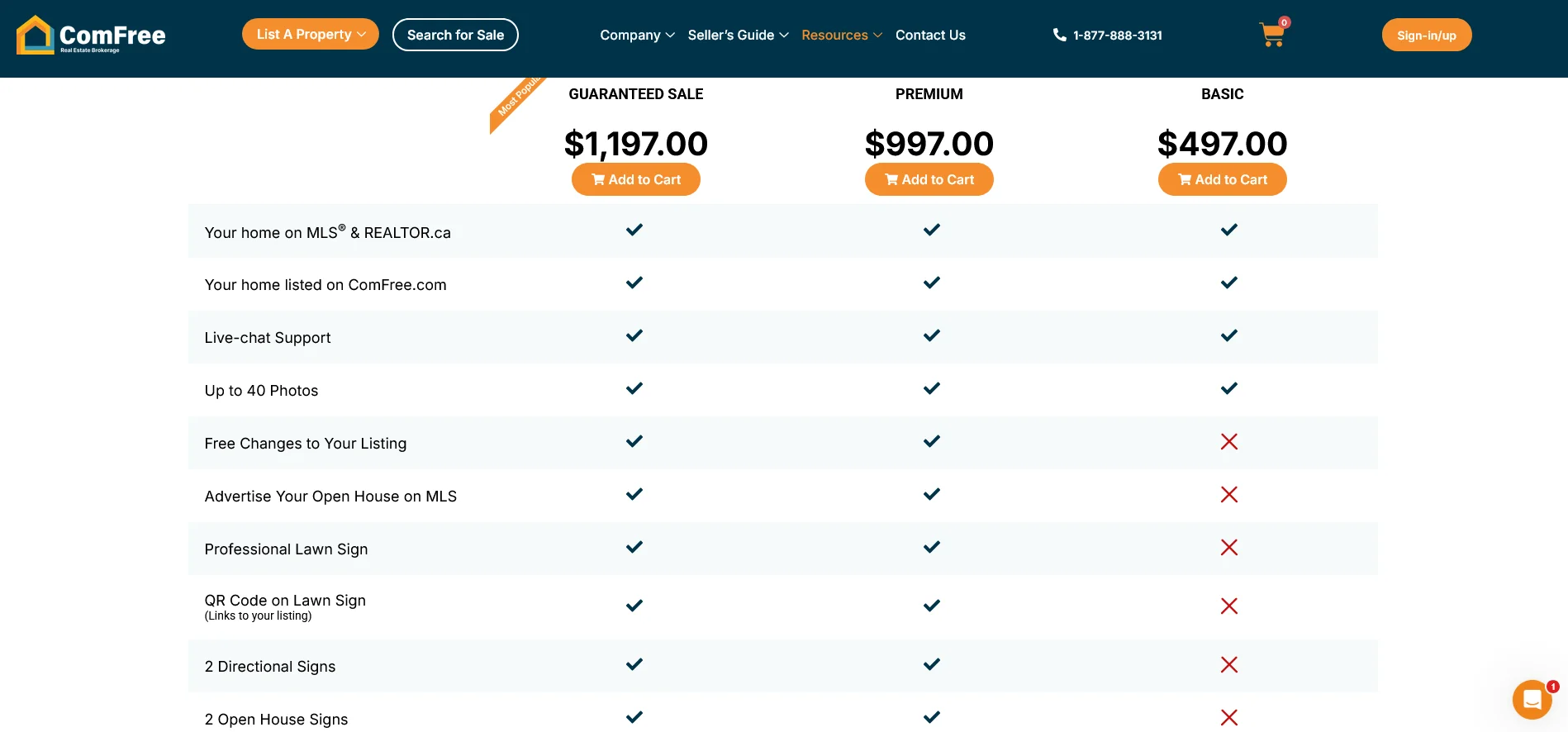This screenshot has width=1568, height=732.
Task: Open the shopping cart icon
Action: 1271,35
